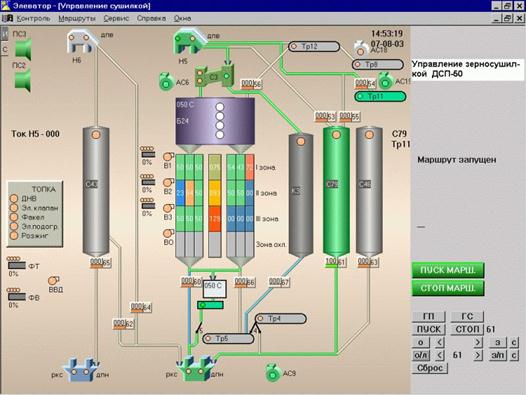Open the Сервис menu
Image resolution: width=526 pixels, height=395 pixels.
pyautogui.click(x=116, y=18)
